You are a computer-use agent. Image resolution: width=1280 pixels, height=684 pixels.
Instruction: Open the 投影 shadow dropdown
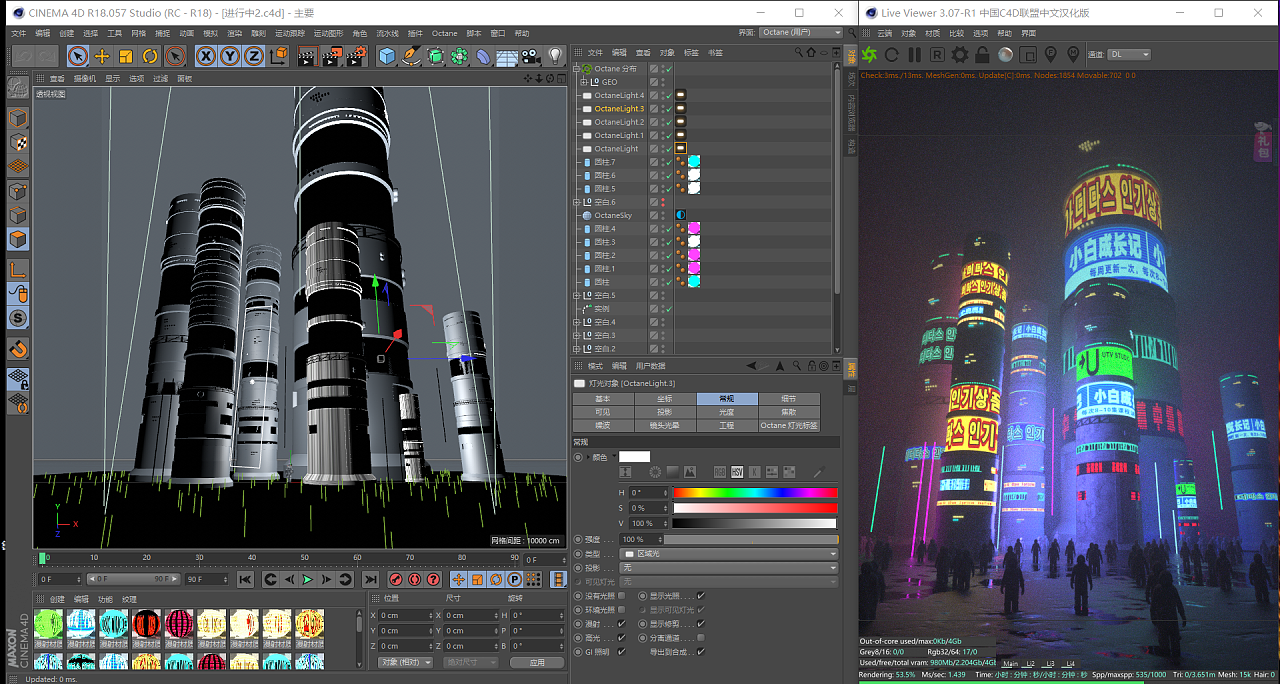tap(728, 567)
